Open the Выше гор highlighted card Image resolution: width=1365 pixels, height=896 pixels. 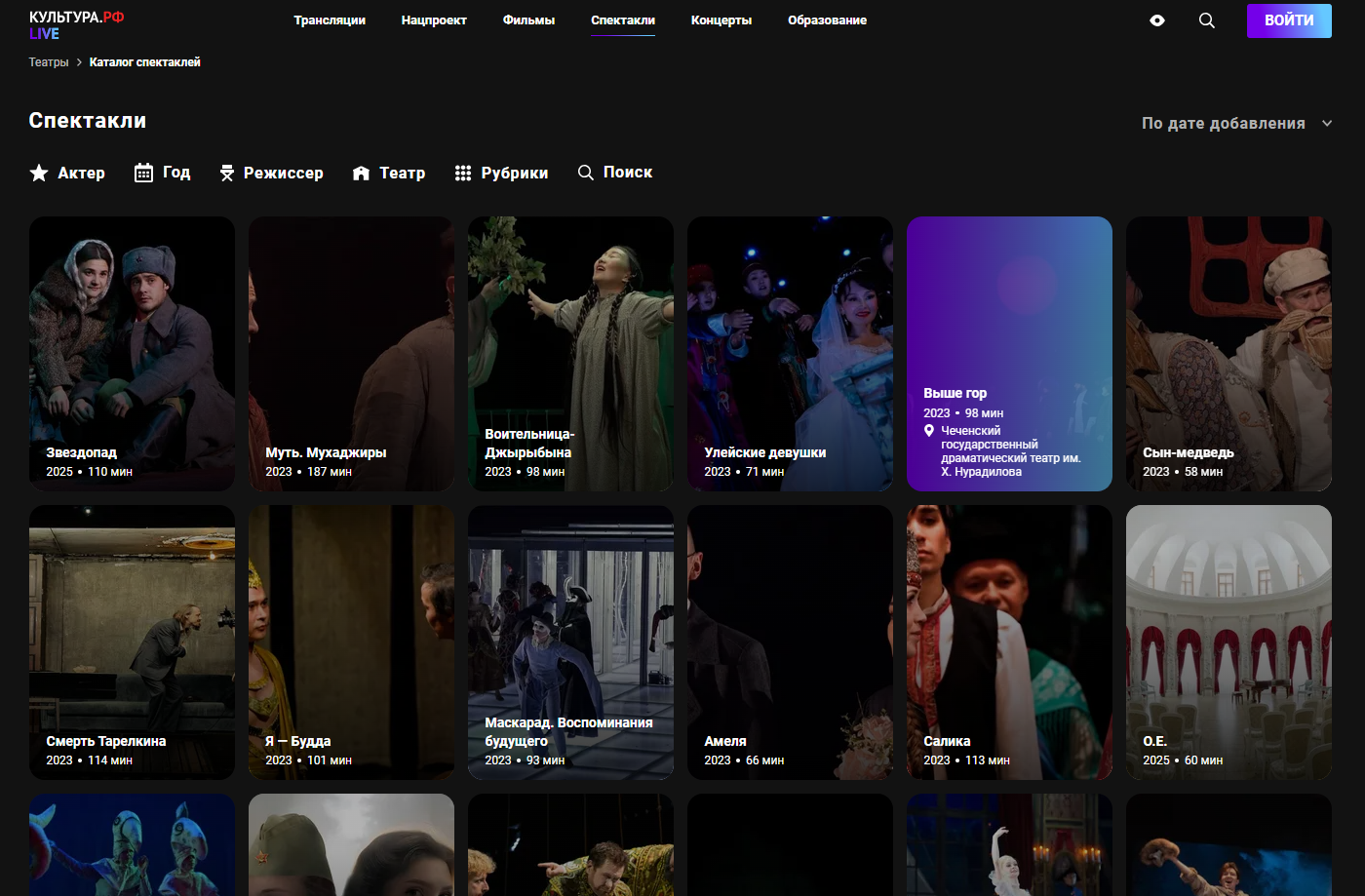[1009, 354]
